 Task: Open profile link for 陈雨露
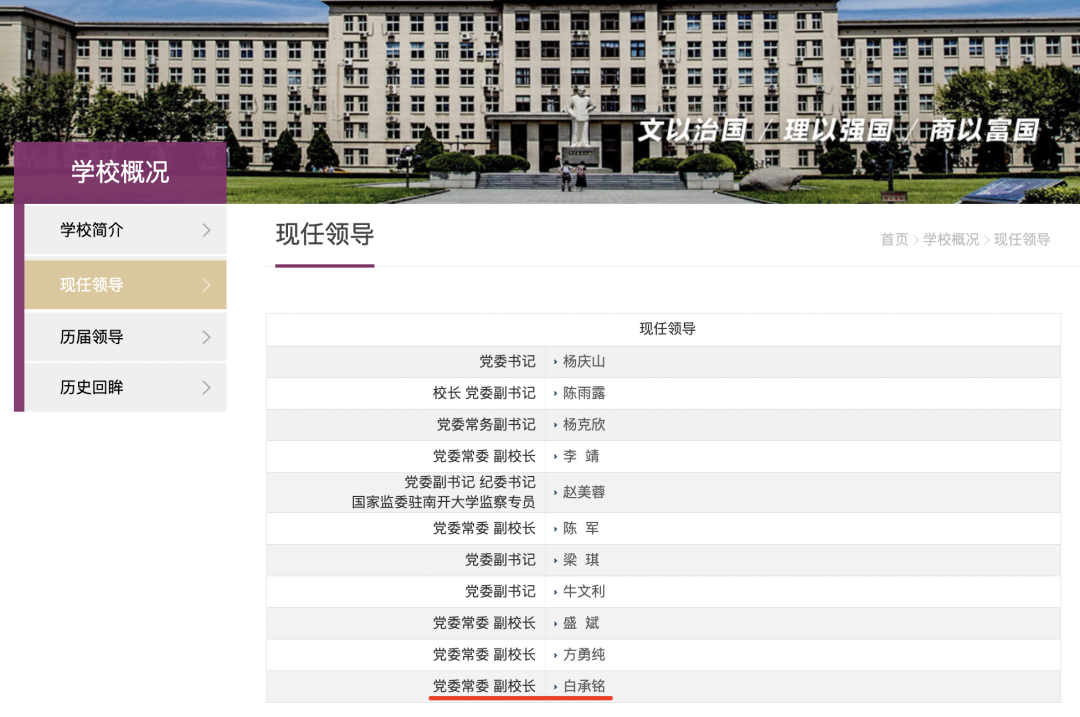(584, 393)
